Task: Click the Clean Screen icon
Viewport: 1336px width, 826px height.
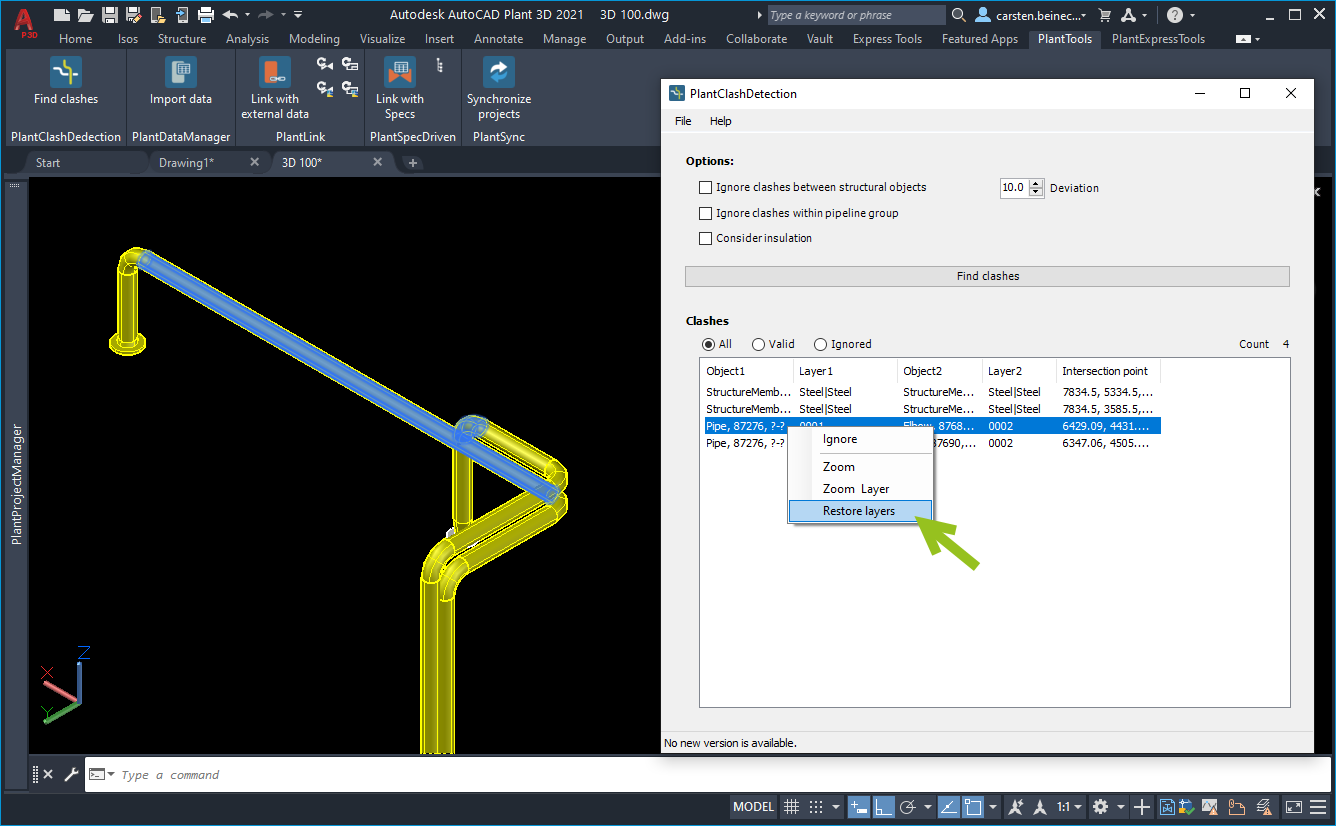Action: point(1294,807)
